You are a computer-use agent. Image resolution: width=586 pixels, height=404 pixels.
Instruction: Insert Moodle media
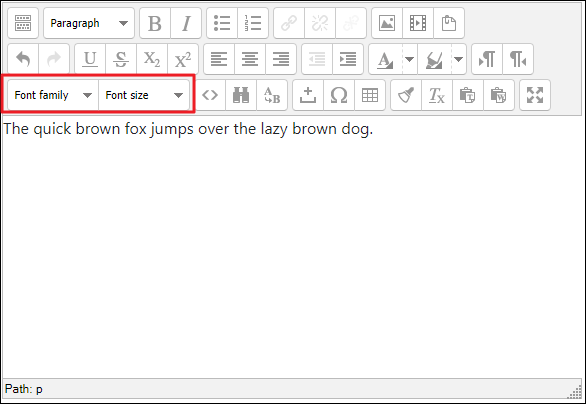coord(418,23)
